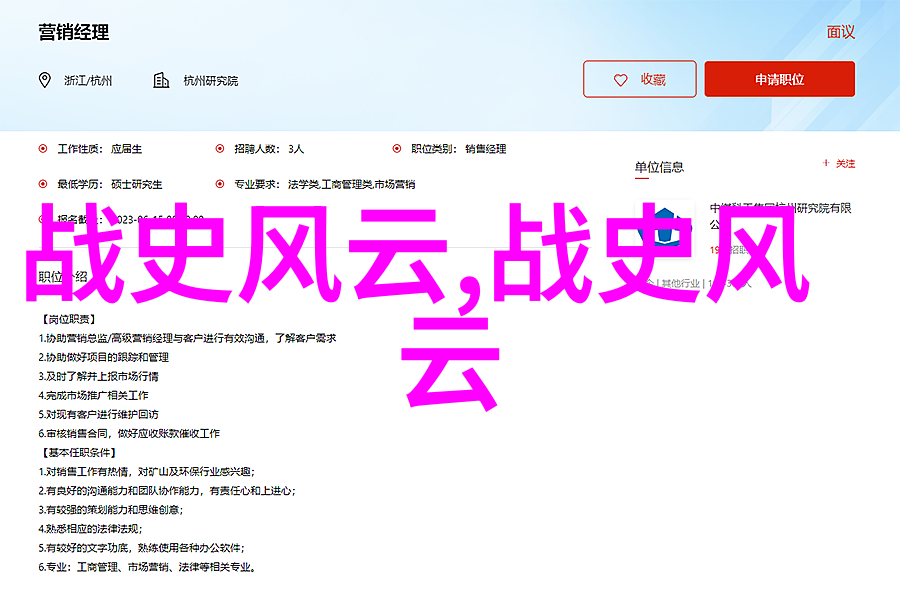This screenshot has width=900, height=589.
Task: Click the bullet icon next to 最低学历
Action: [43, 184]
